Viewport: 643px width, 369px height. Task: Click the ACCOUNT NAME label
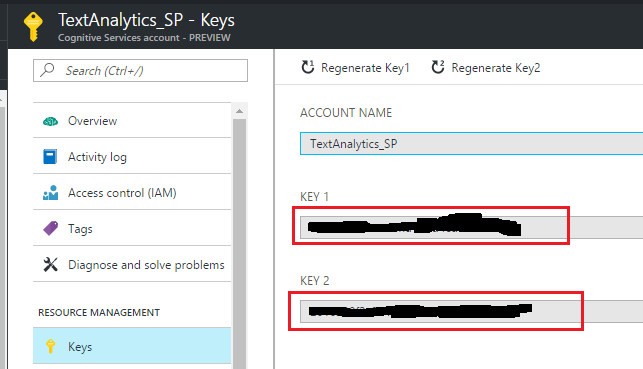(x=346, y=113)
